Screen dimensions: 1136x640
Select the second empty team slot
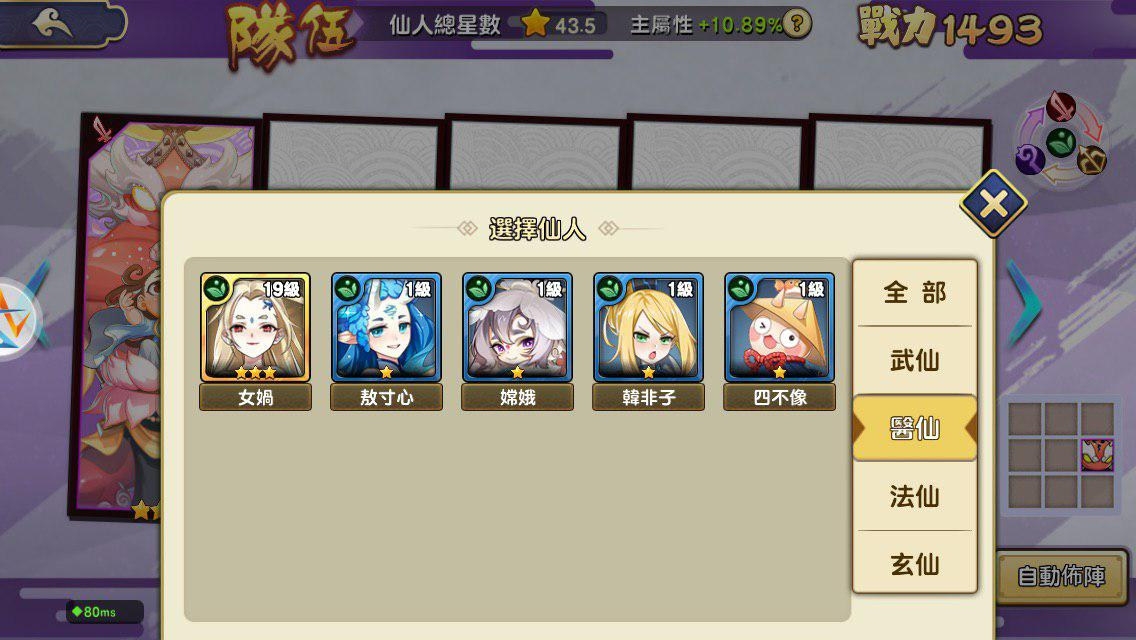535,152
